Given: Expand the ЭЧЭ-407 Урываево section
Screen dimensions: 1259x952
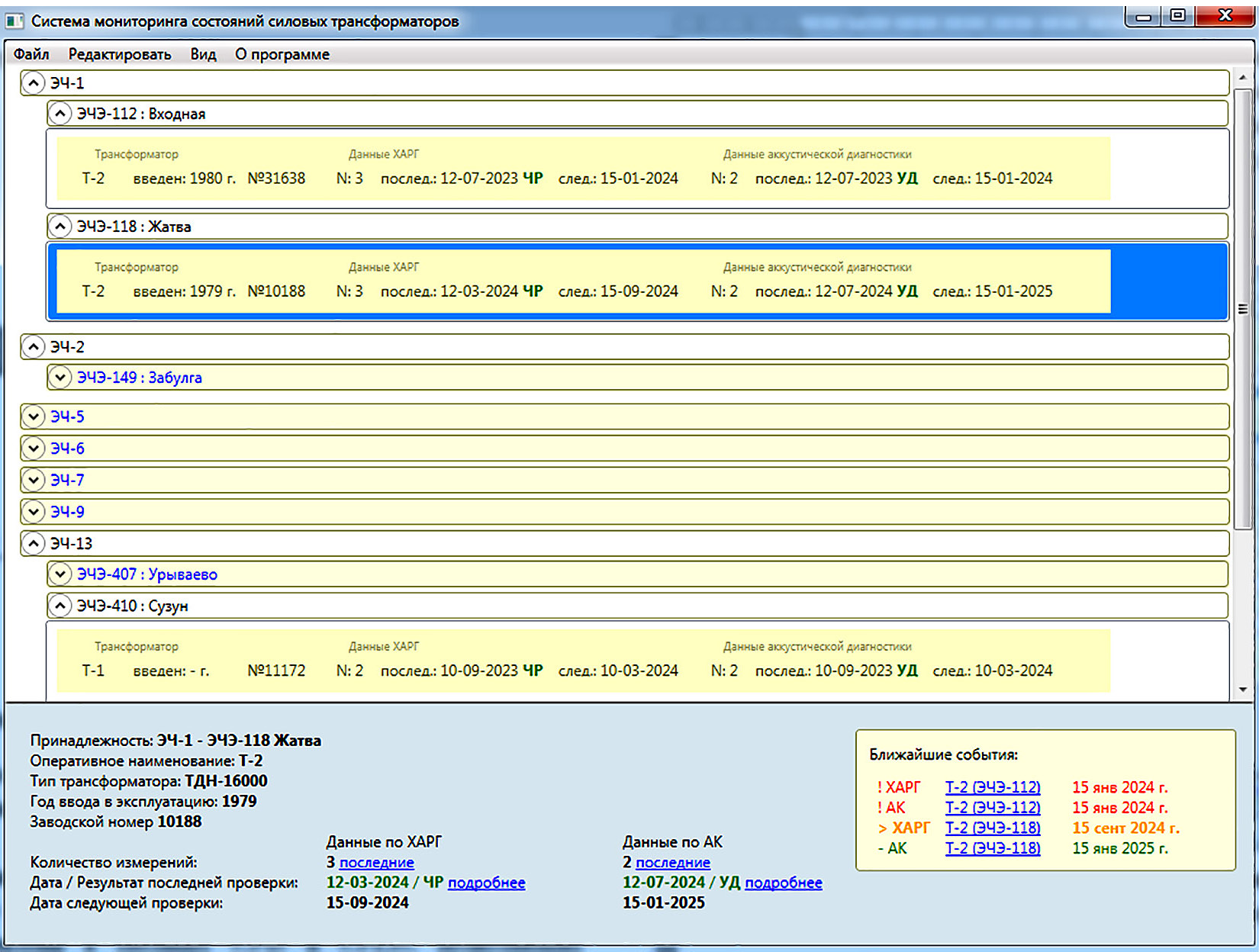Looking at the screenshot, I should pos(60,574).
